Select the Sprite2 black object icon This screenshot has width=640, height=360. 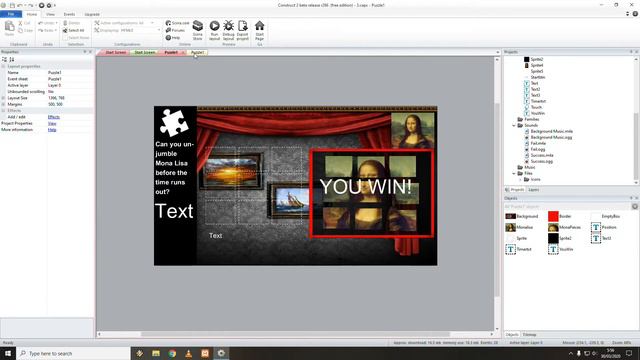click(553, 238)
